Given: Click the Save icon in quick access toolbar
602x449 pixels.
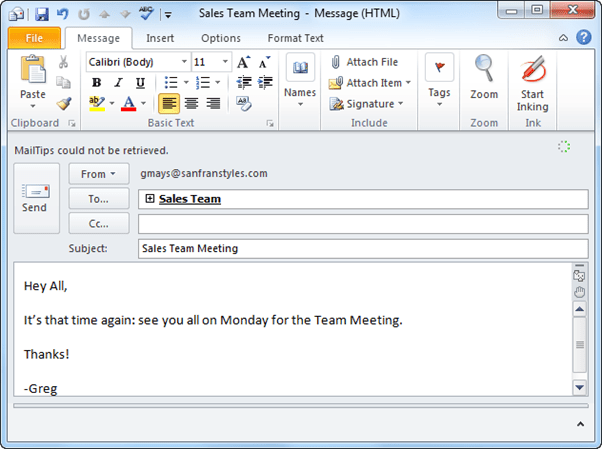Looking at the screenshot, I should 41,14.
